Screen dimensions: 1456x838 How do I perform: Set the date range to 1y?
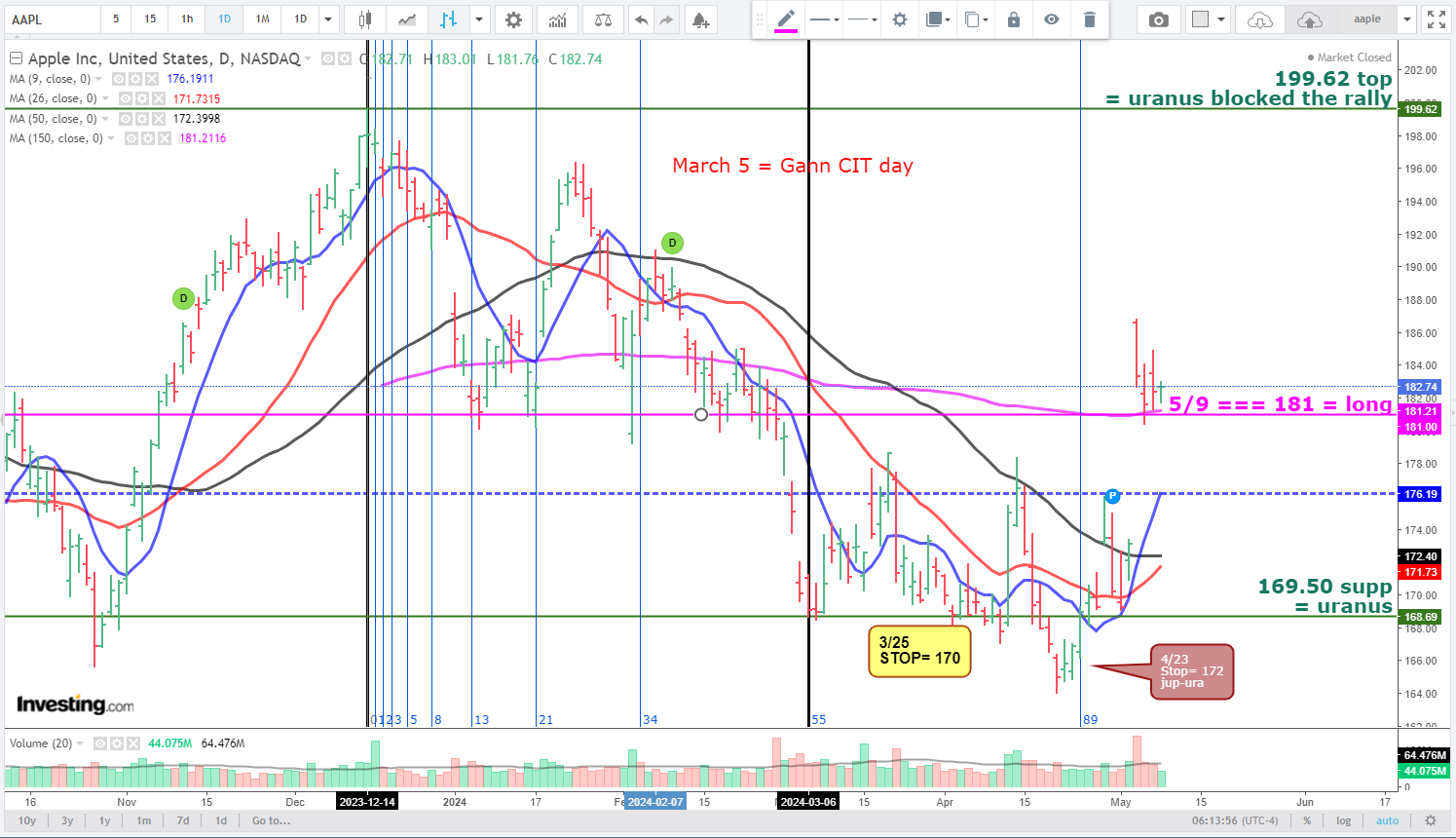(x=104, y=820)
